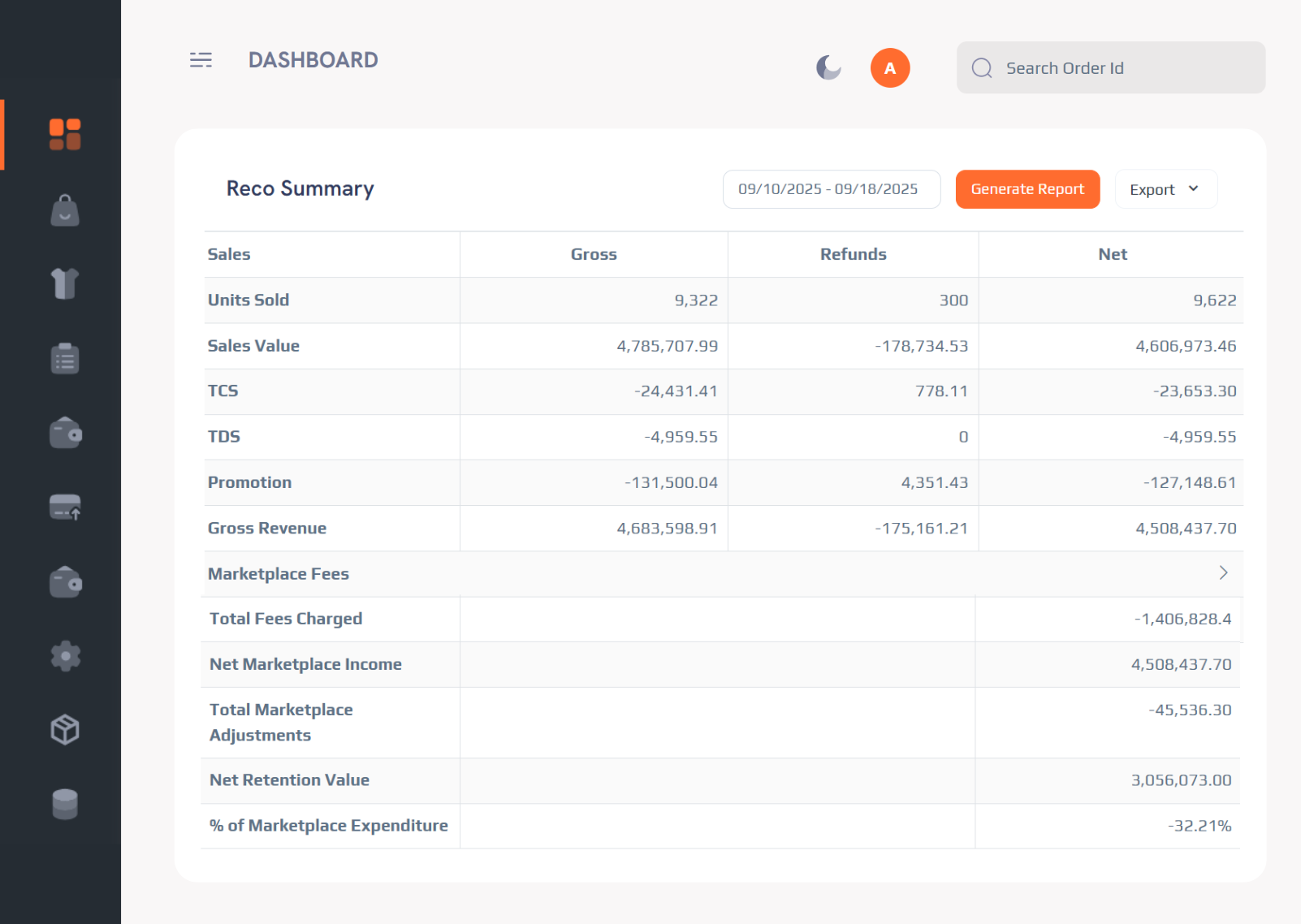Expand Marketplace Fees row chevron
The image size is (1301, 924).
pyautogui.click(x=1223, y=573)
